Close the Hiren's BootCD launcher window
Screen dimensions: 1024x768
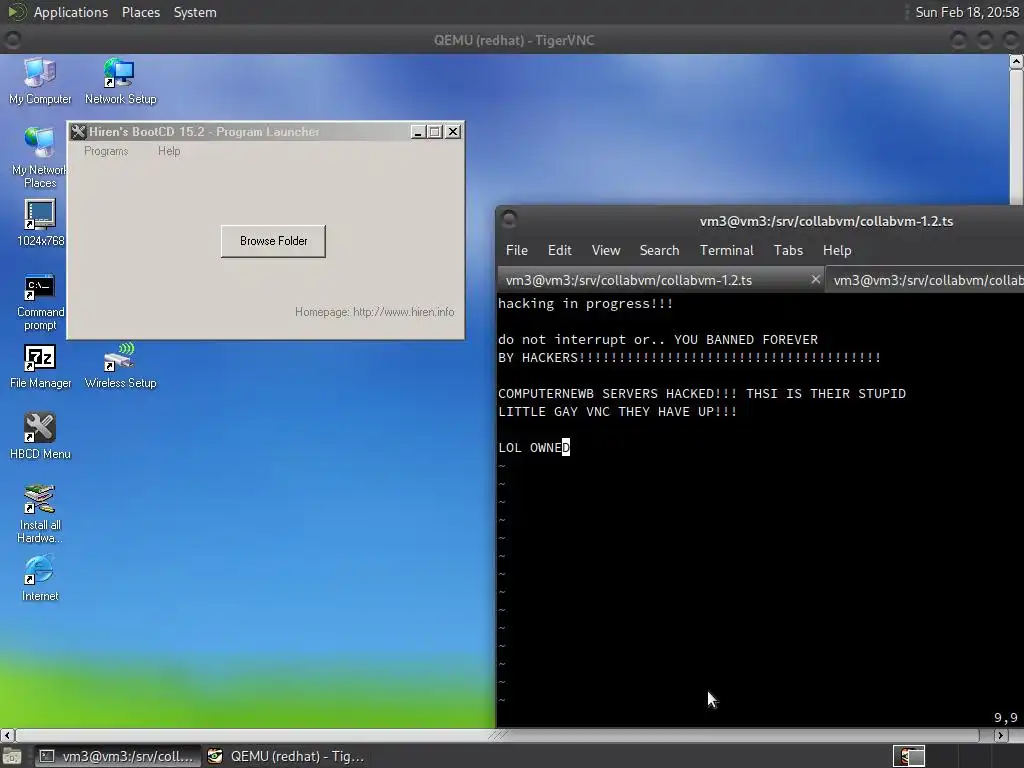[453, 132]
